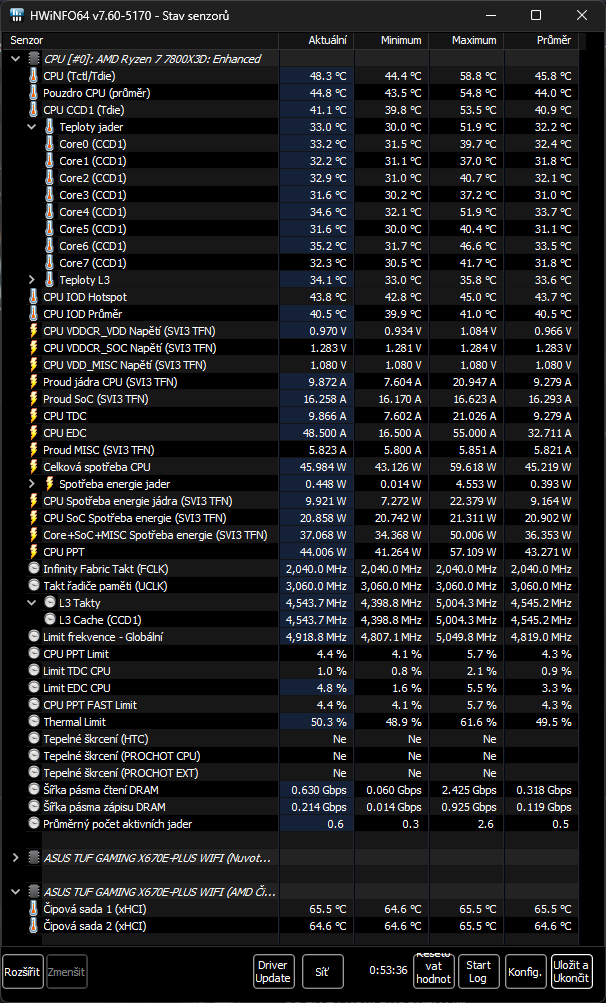
Task: Click the 0:53:36 elapsed time display
Action: [388, 970]
